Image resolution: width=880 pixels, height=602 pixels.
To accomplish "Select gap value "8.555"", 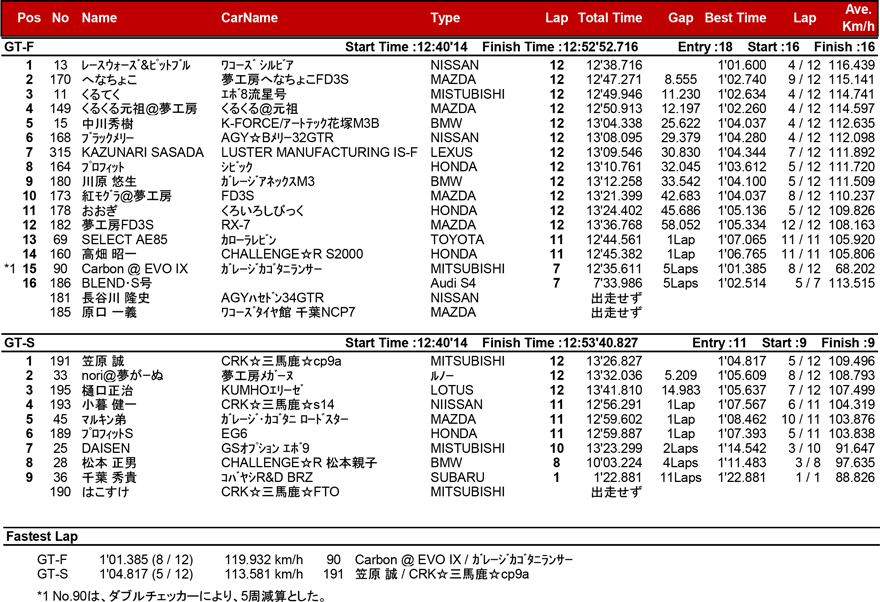I will [x=681, y=80].
